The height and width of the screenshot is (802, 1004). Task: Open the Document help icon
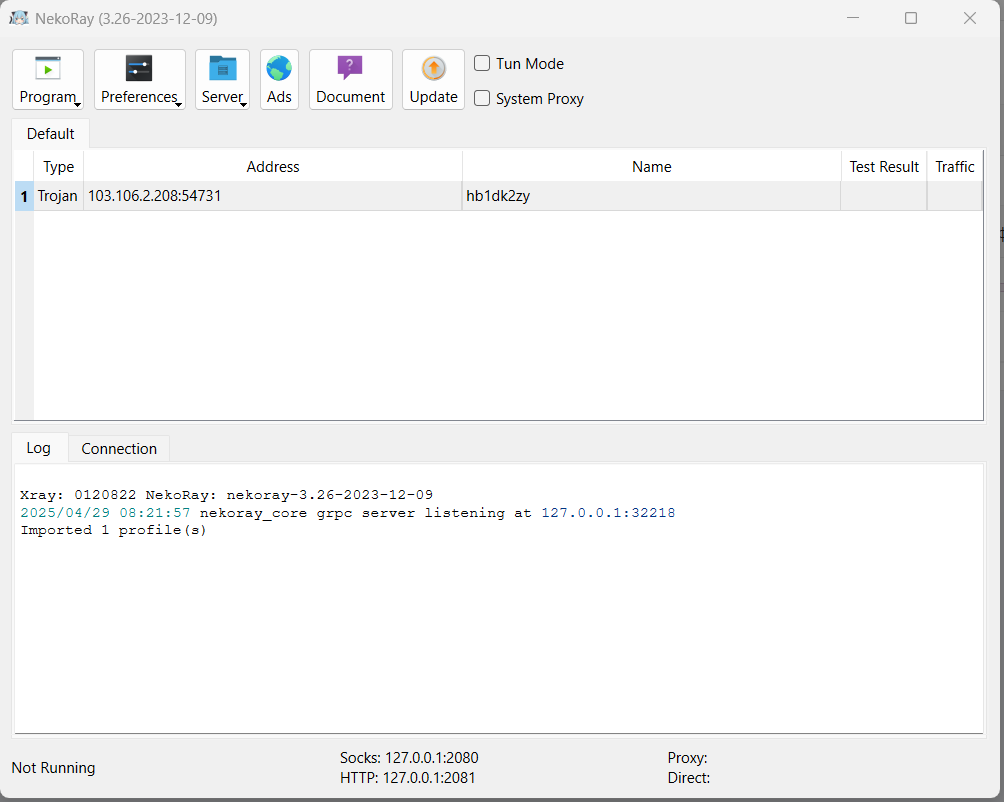click(350, 67)
